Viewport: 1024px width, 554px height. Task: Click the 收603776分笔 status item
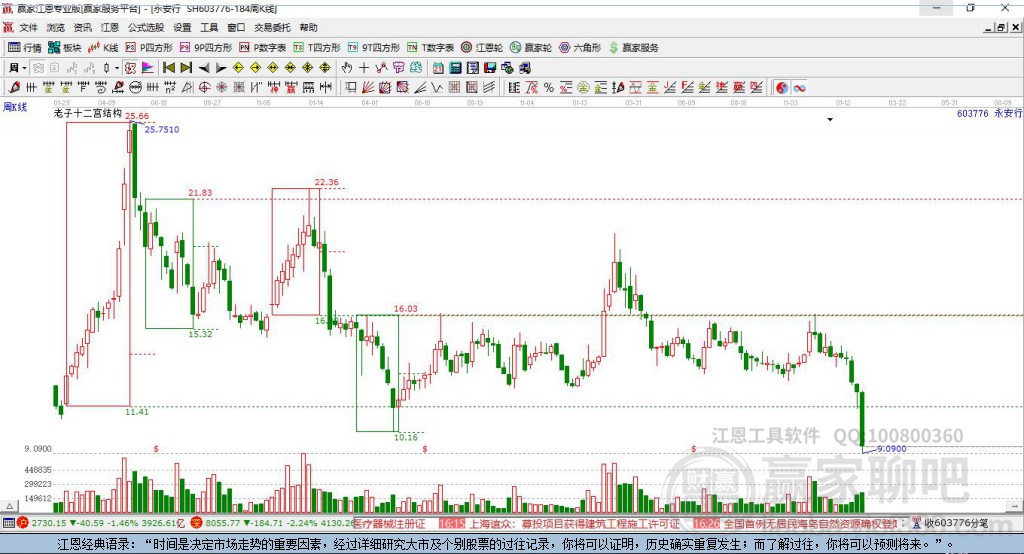950,523
